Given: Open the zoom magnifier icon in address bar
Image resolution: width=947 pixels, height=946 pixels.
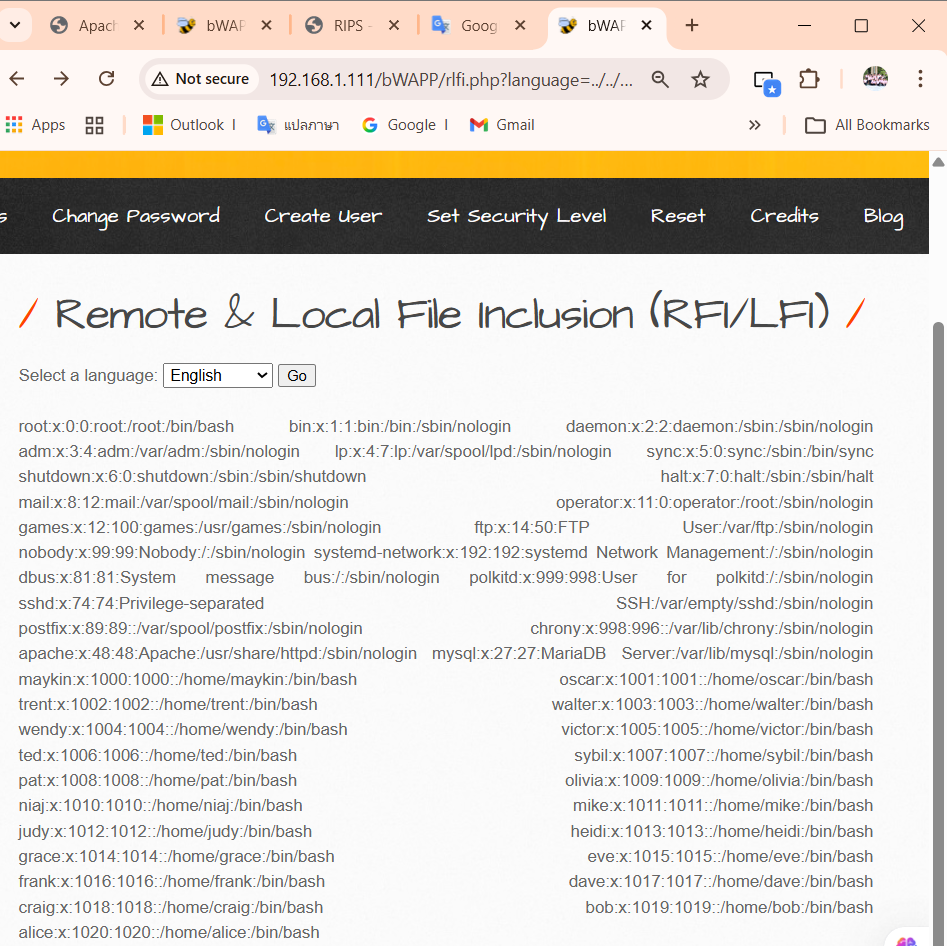Looking at the screenshot, I should point(660,79).
